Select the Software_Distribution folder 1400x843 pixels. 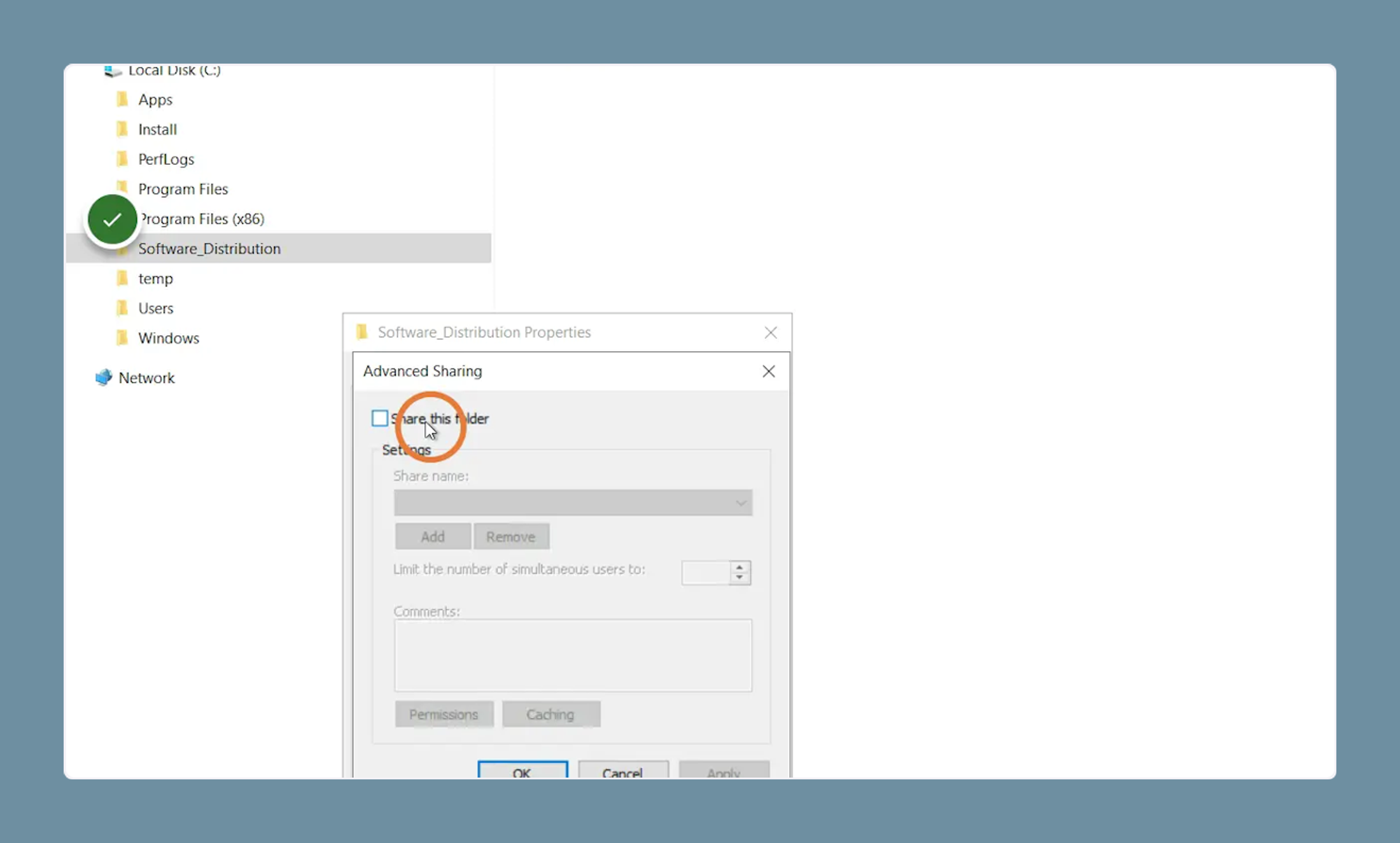278,248
